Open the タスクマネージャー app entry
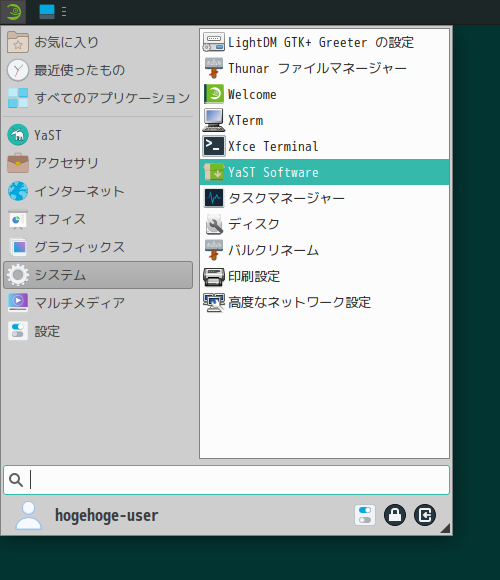 point(324,198)
